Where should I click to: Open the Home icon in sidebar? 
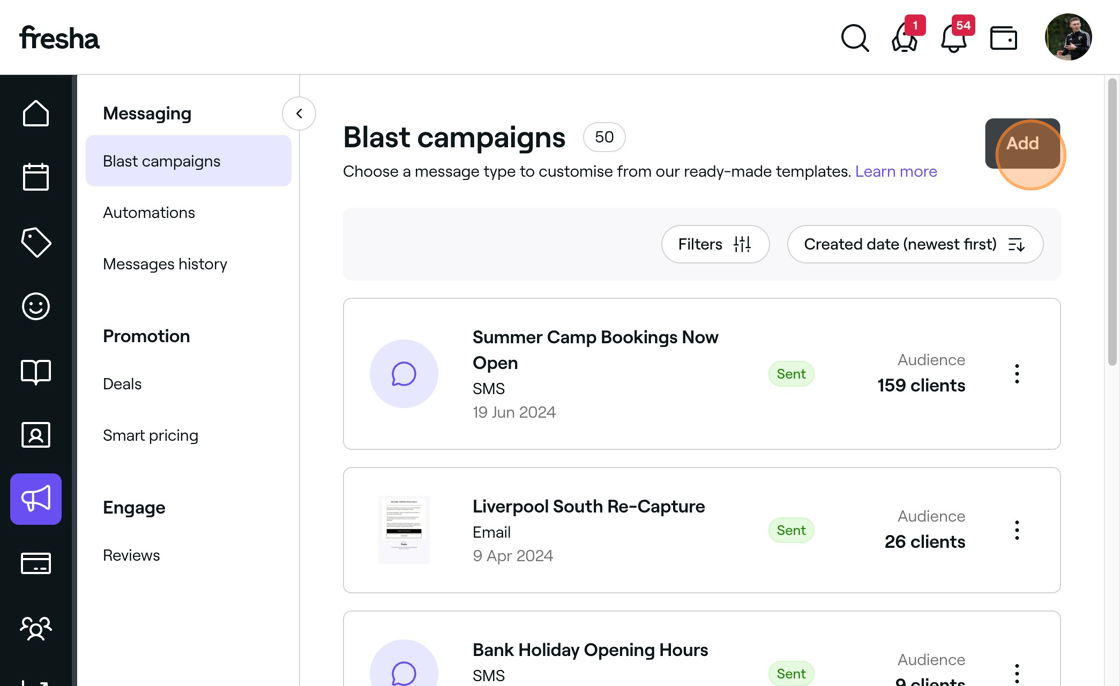tap(36, 113)
